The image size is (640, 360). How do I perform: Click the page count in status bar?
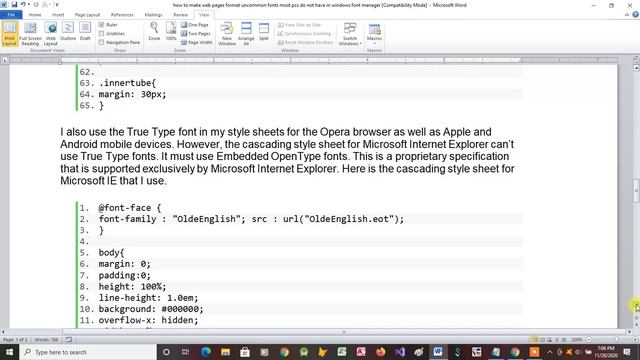pos(15,340)
